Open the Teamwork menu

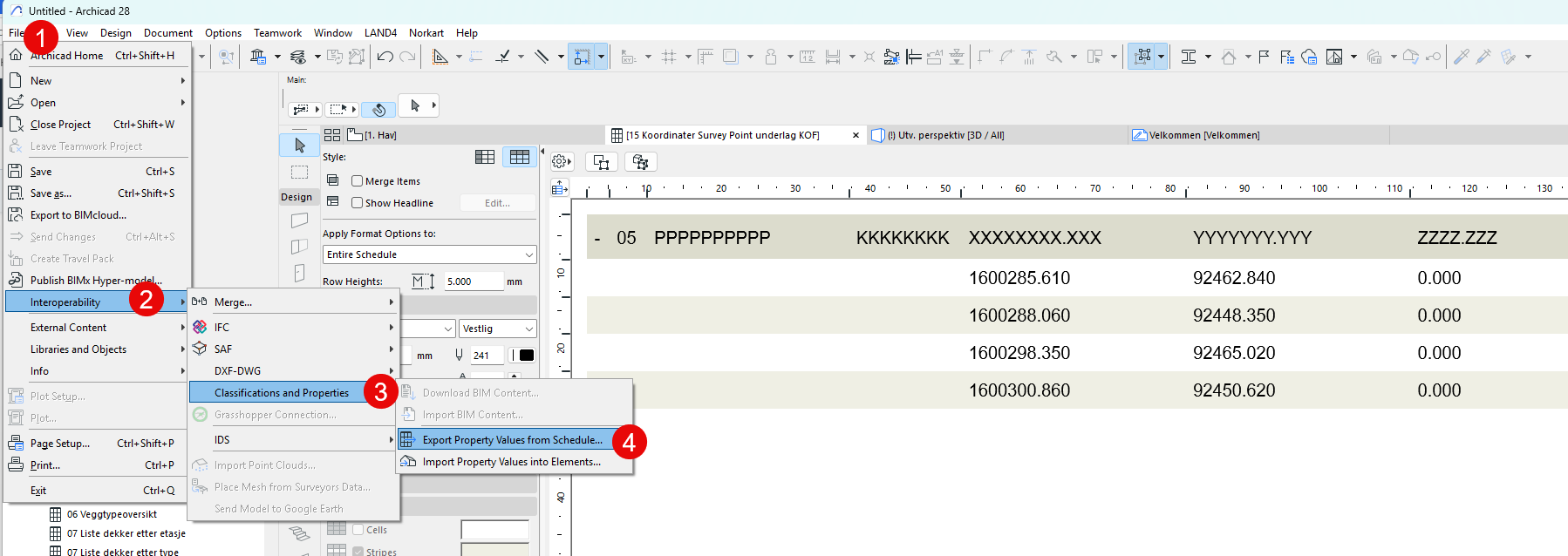click(277, 33)
